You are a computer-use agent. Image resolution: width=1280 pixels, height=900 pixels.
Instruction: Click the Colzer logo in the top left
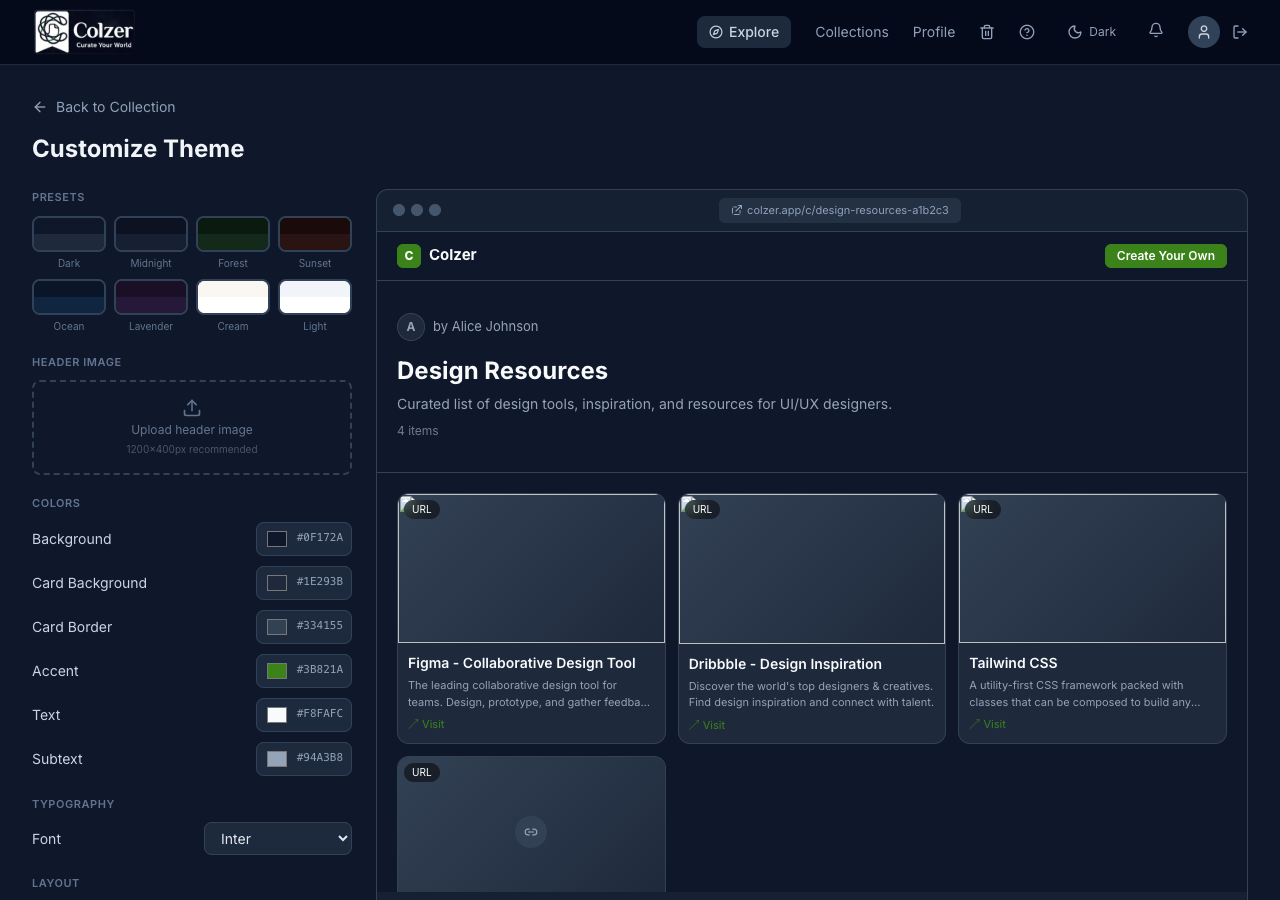84,31
